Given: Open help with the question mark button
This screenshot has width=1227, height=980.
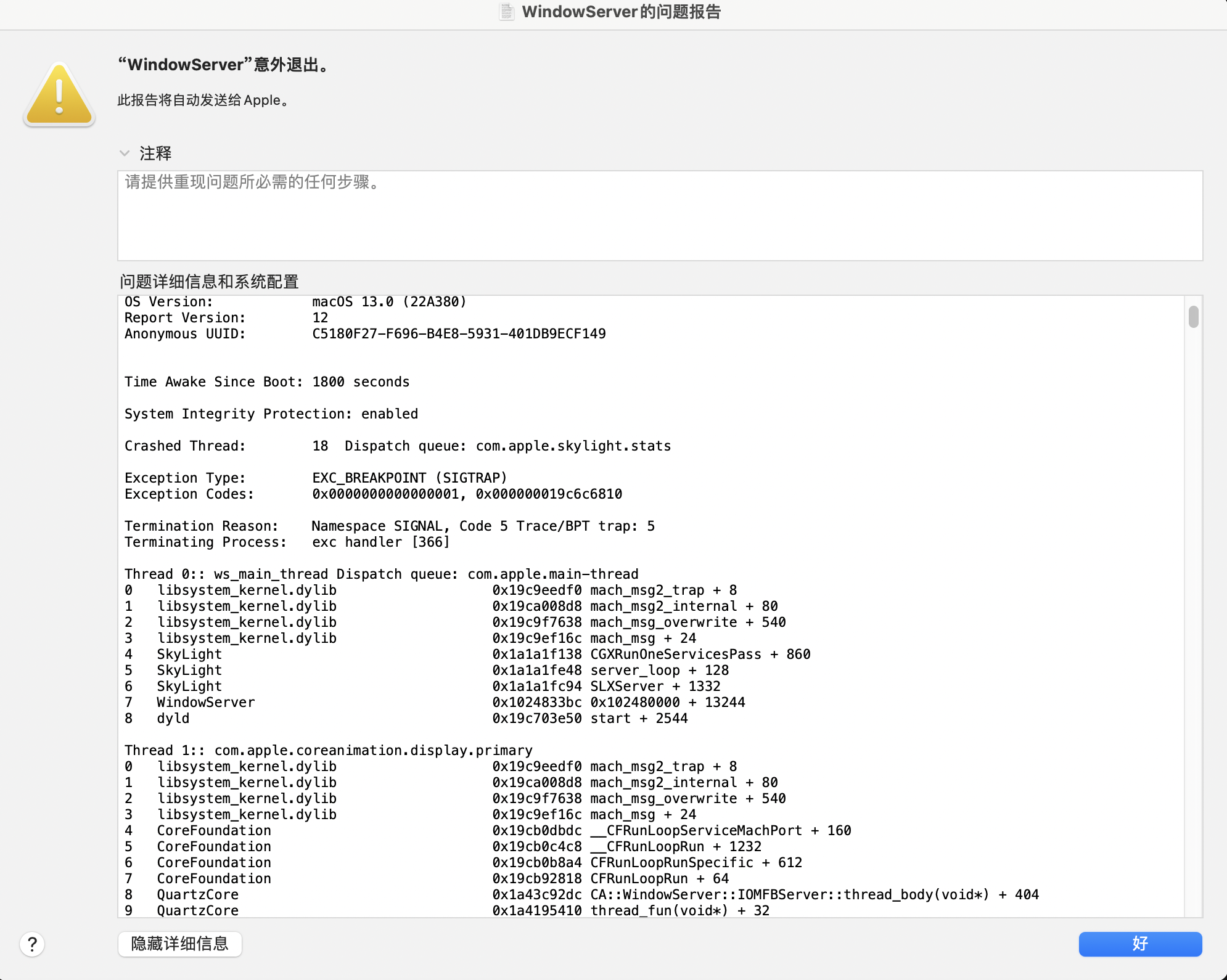Looking at the screenshot, I should 32,944.
